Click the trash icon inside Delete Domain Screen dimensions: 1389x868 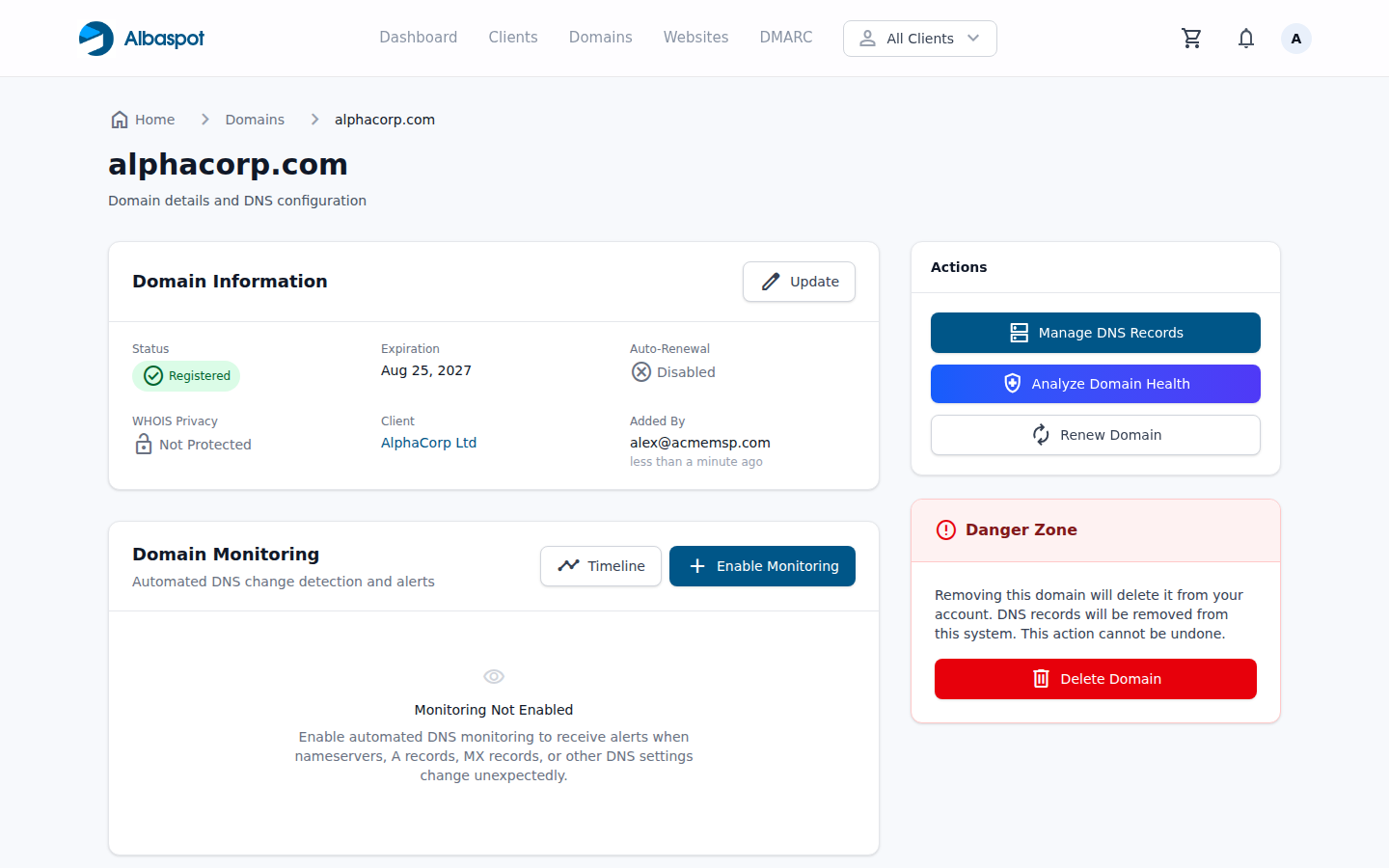(x=1041, y=678)
